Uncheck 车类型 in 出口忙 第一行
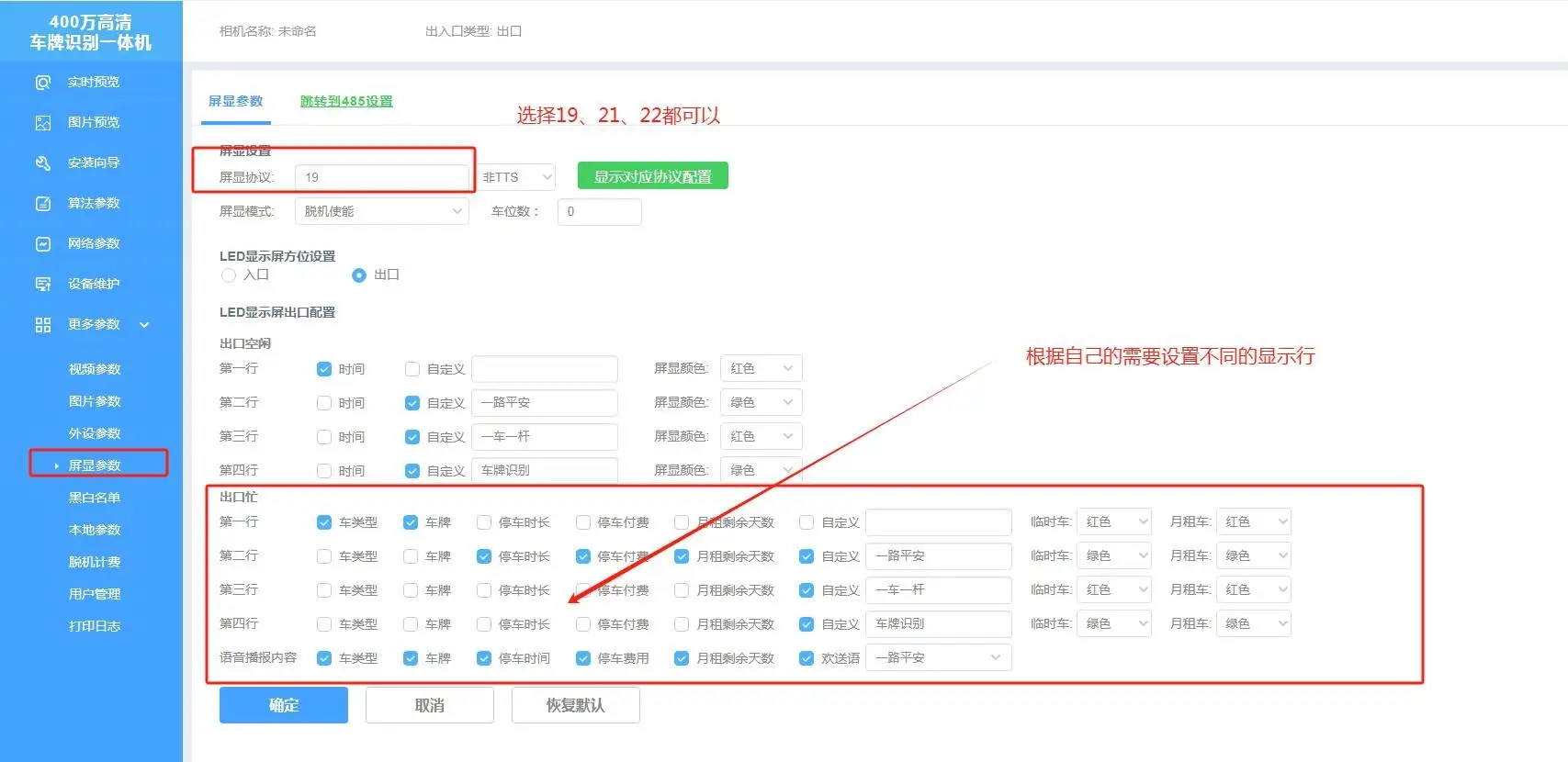Viewport: 1568px width, 762px height. 324,522
